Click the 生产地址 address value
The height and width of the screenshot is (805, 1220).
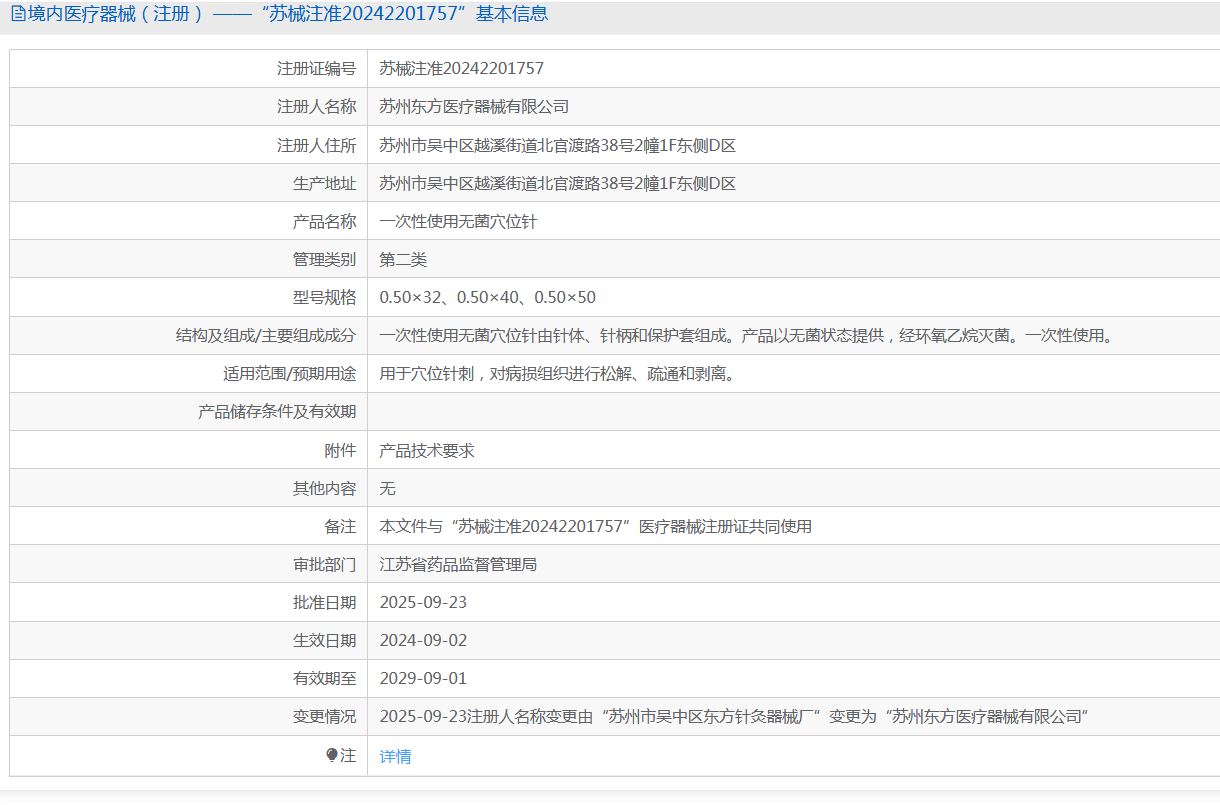(558, 183)
